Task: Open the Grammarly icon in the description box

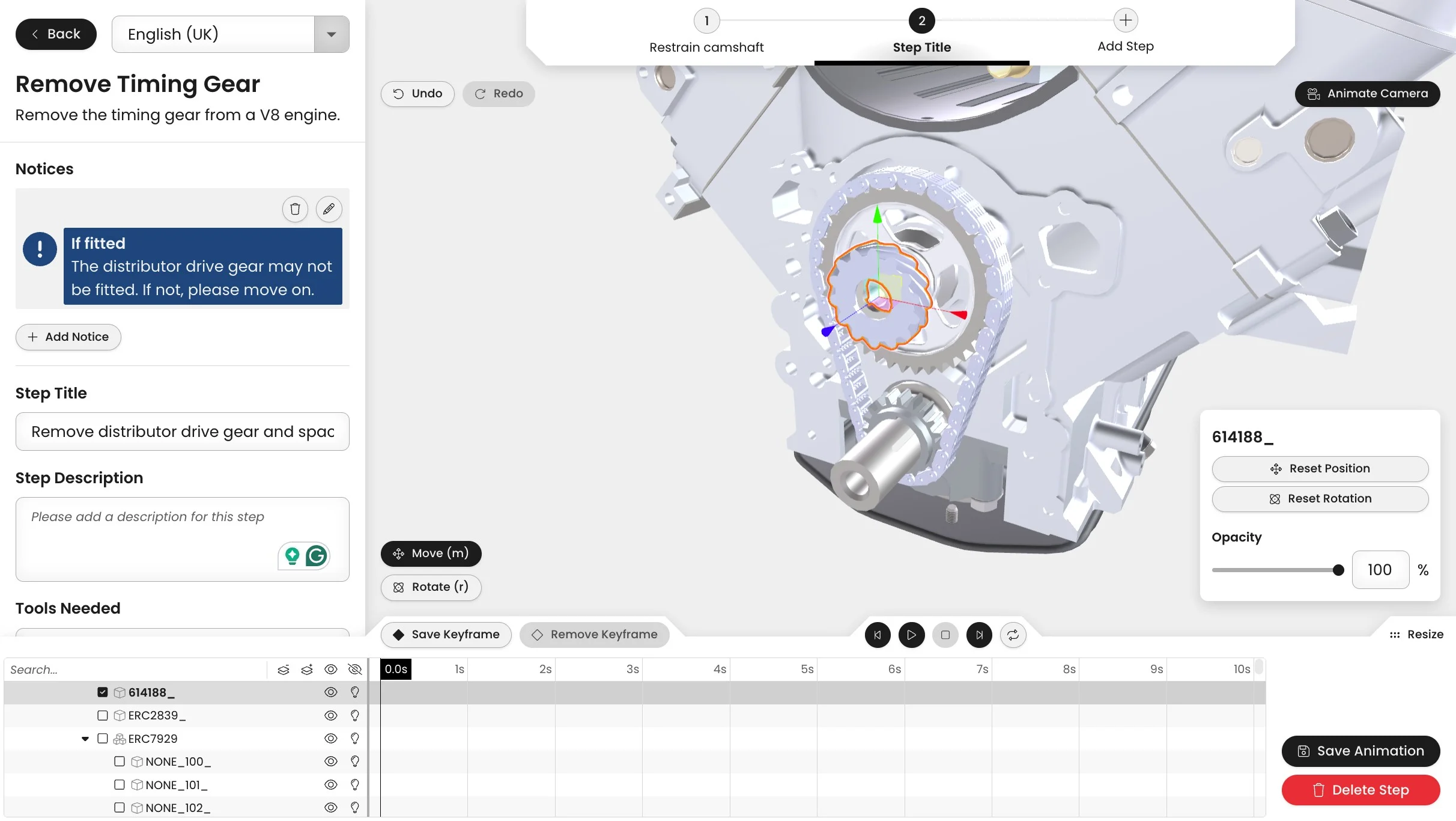Action: click(x=317, y=556)
